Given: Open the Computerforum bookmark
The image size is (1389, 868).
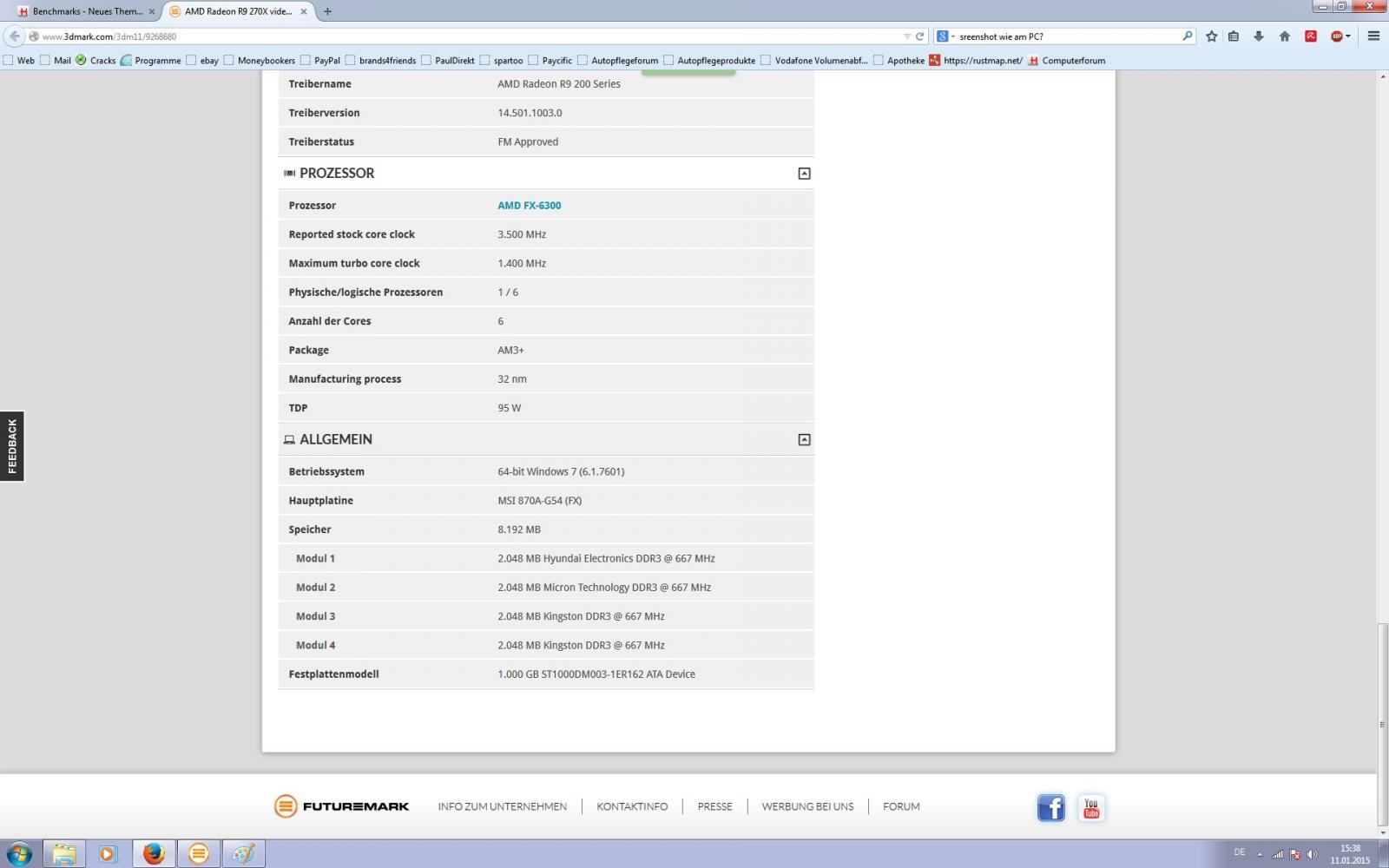Looking at the screenshot, I should (1067, 61).
